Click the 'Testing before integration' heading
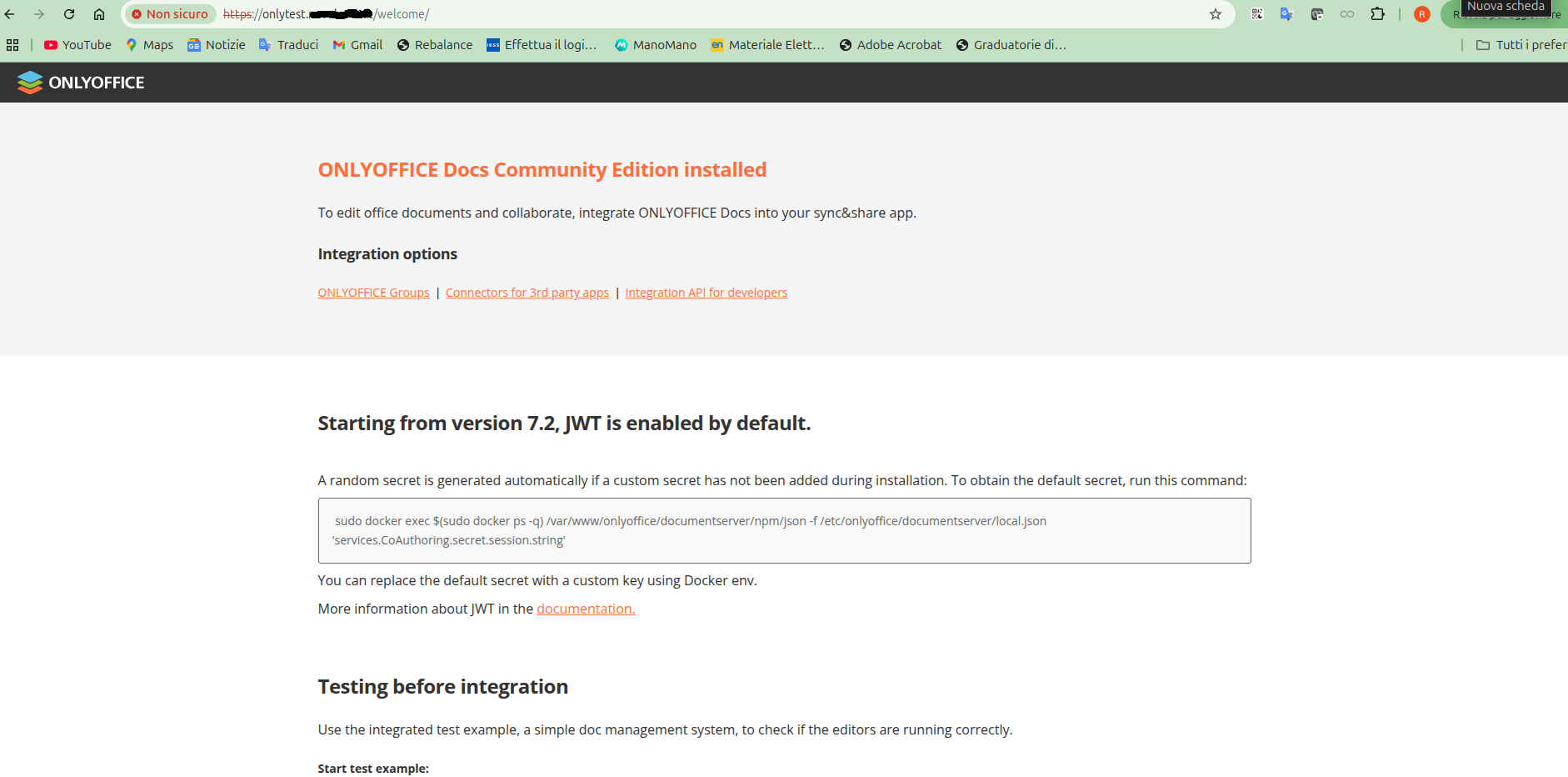 click(442, 686)
